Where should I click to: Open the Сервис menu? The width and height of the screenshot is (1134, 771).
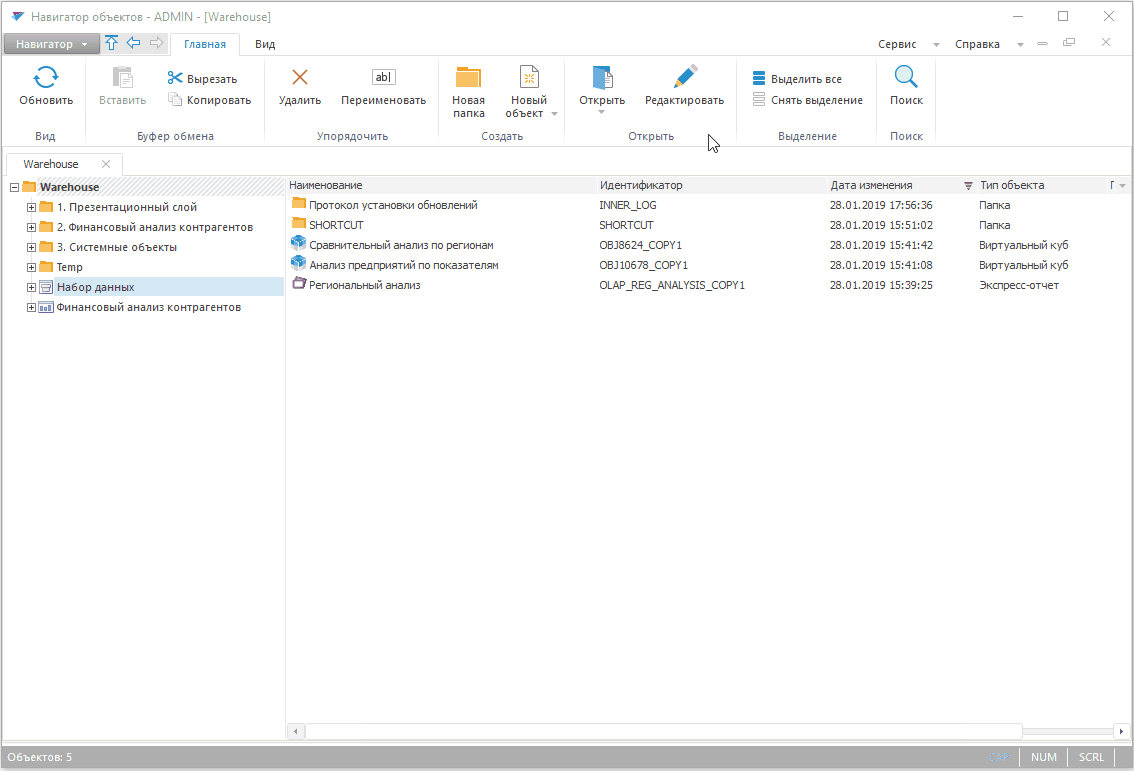tap(897, 44)
